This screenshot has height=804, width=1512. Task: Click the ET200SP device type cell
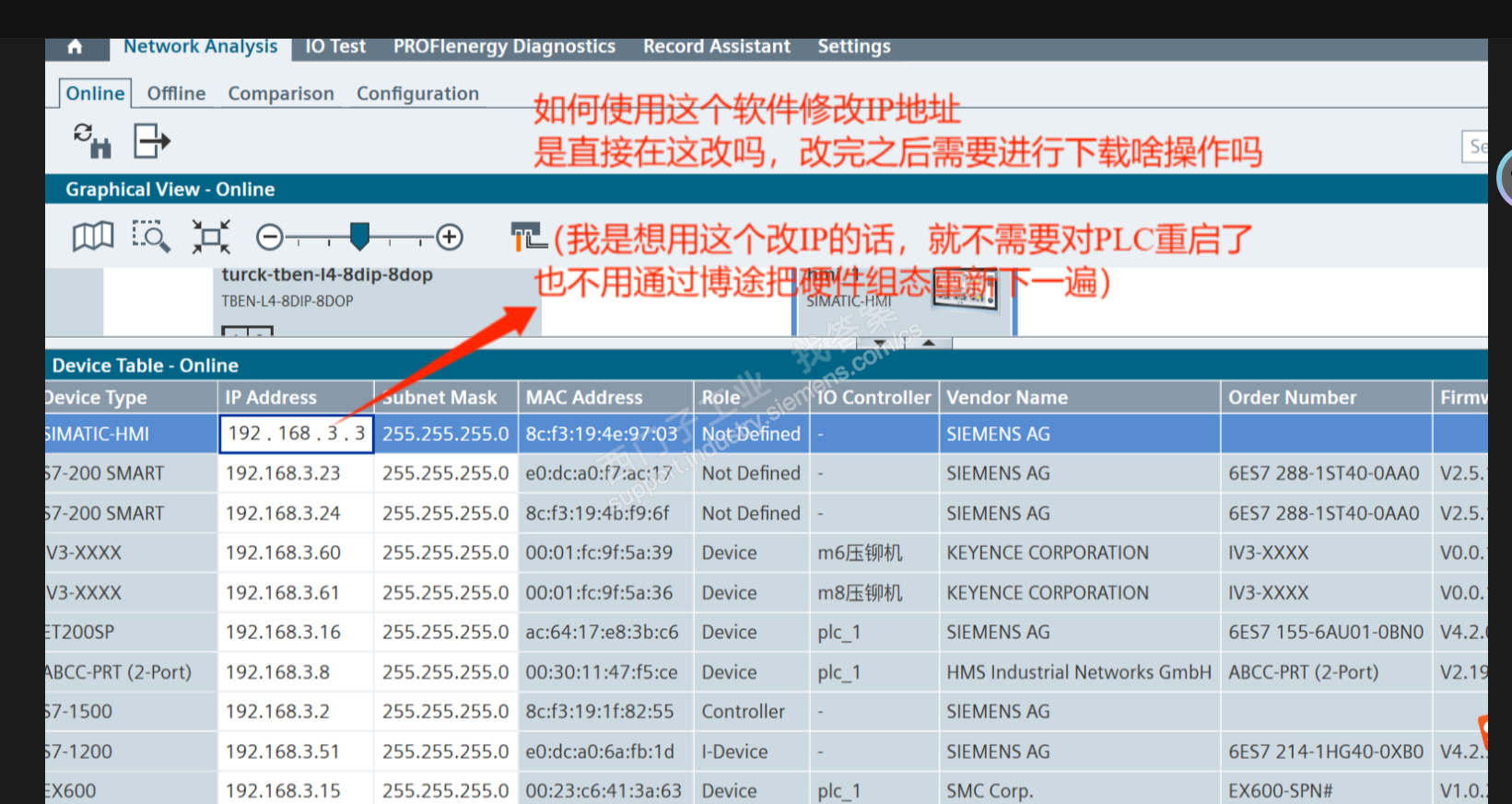point(131,632)
